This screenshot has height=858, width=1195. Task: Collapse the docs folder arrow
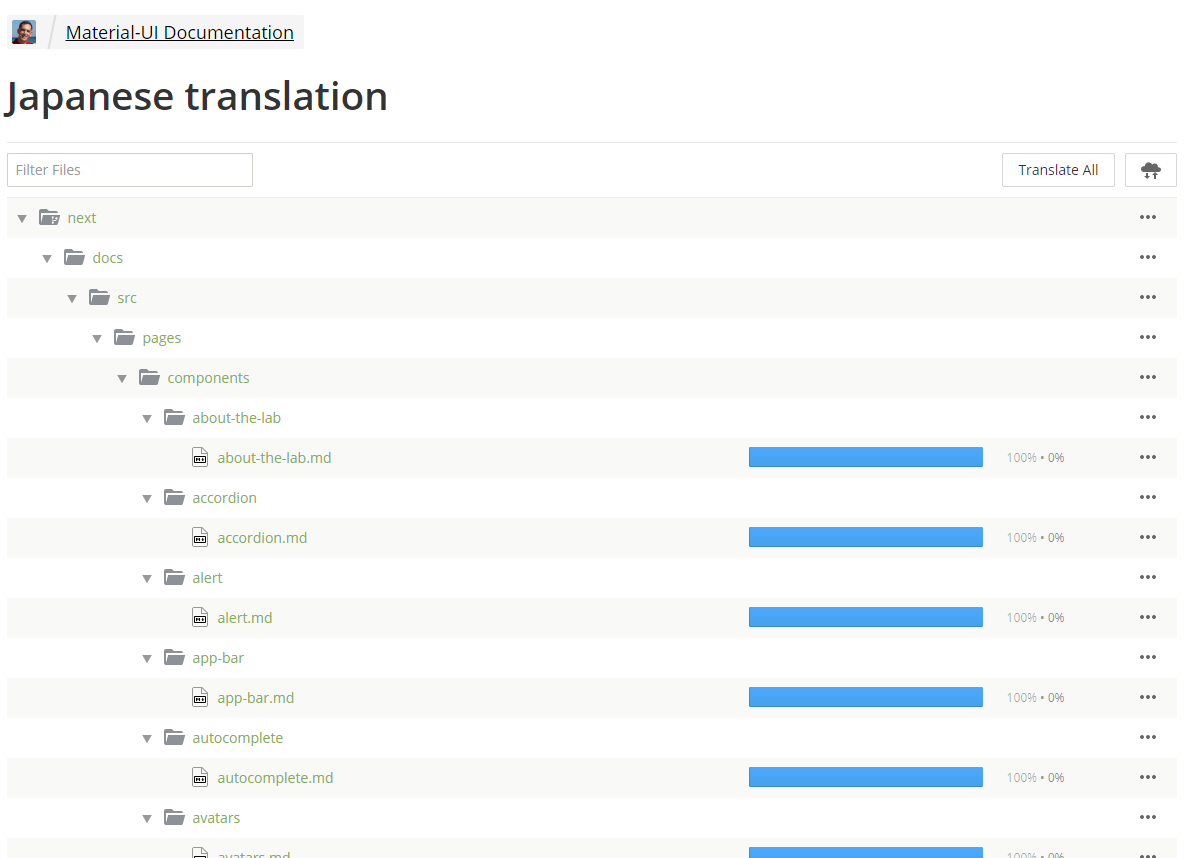47,259
